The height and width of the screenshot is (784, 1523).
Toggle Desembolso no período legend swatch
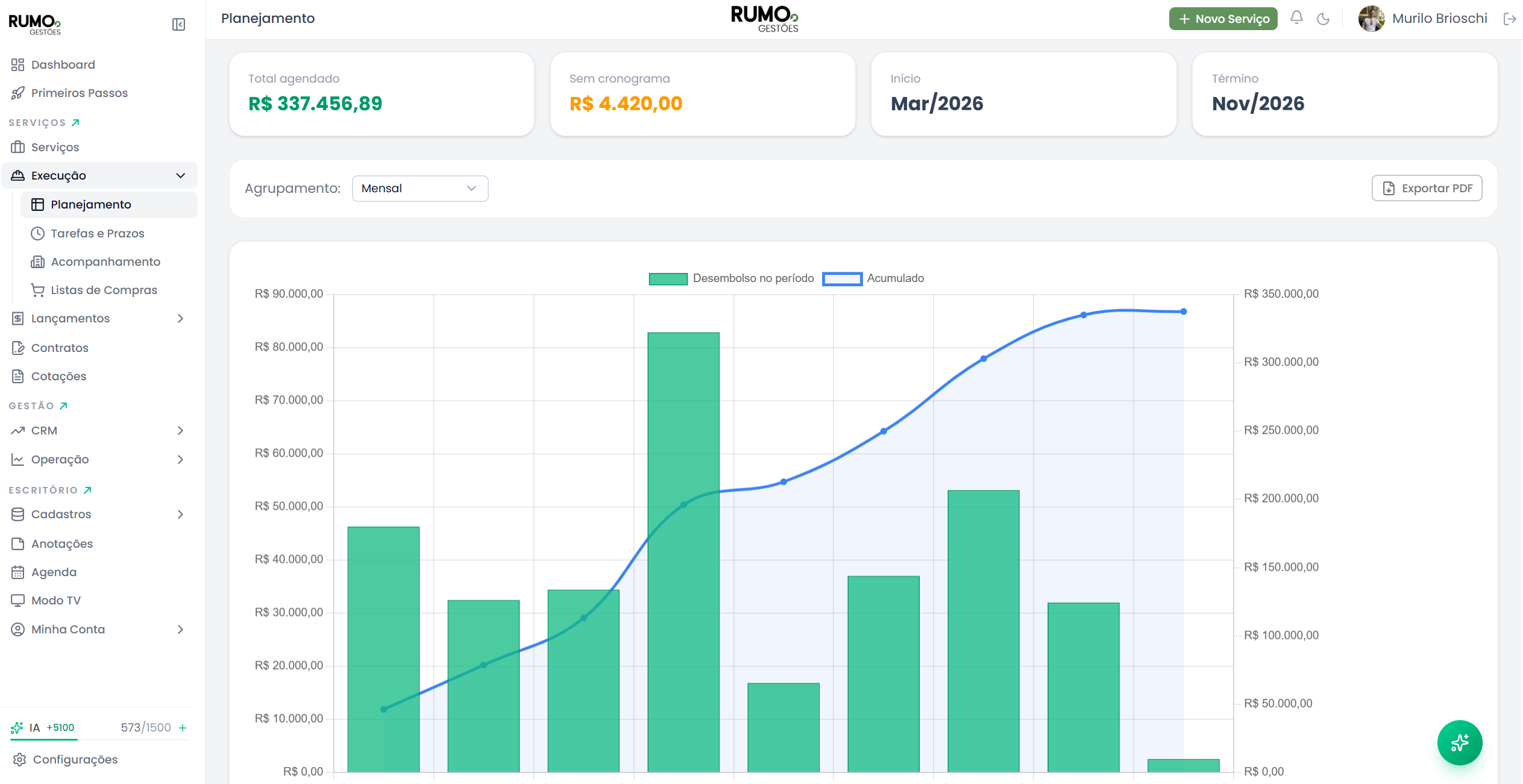(668, 278)
